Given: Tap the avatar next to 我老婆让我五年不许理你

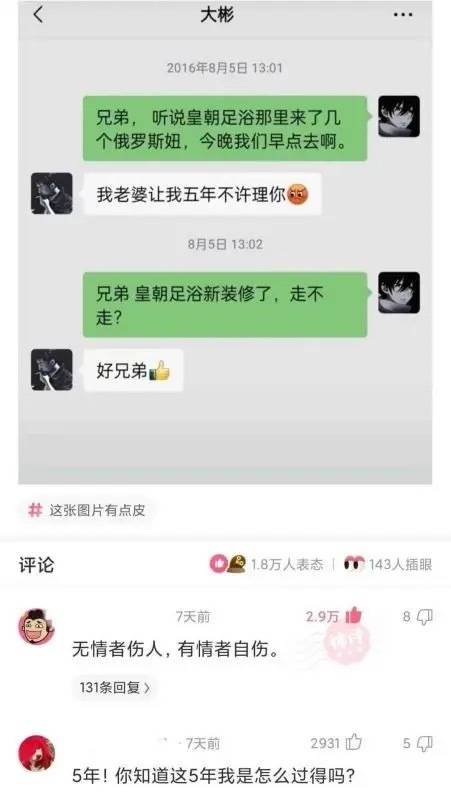Looking at the screenshot, I should [52, 193].
